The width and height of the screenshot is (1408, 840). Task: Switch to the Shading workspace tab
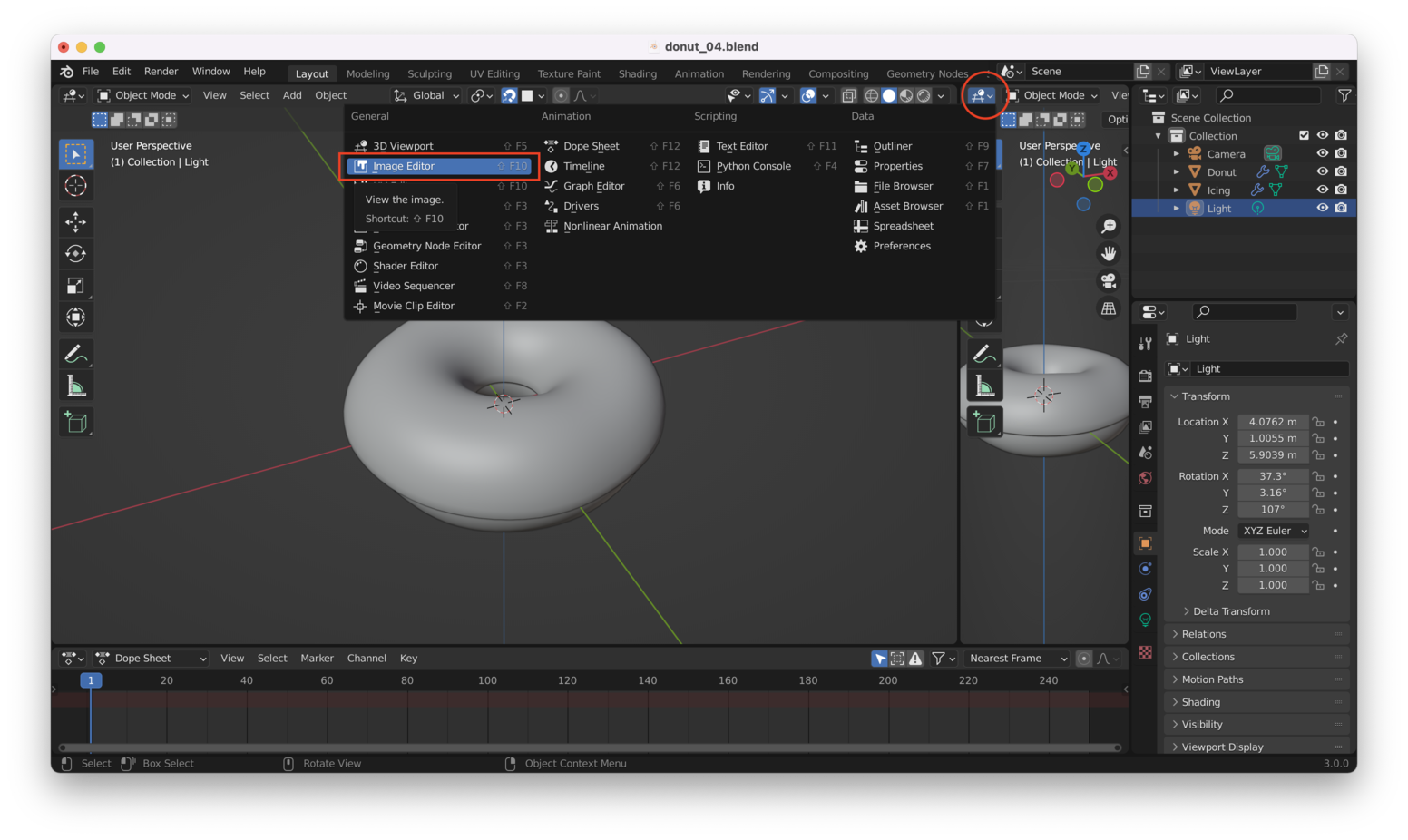[x=637, y=73]
